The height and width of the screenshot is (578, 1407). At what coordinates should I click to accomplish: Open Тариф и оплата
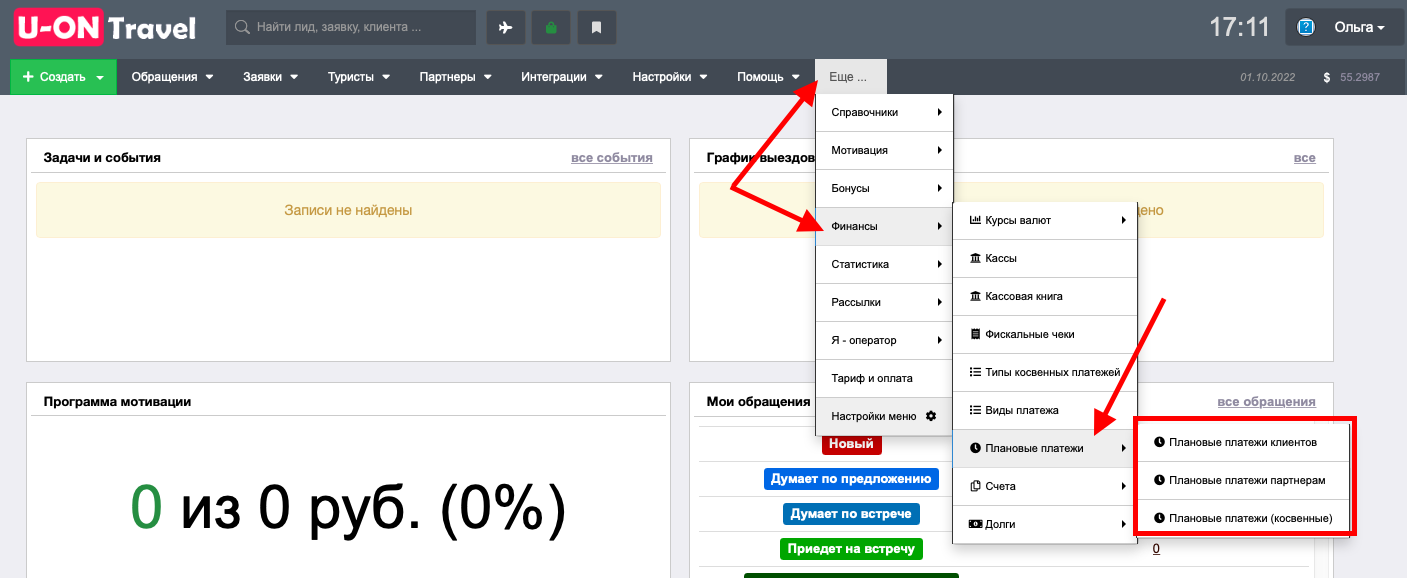[x=884, y=378]
